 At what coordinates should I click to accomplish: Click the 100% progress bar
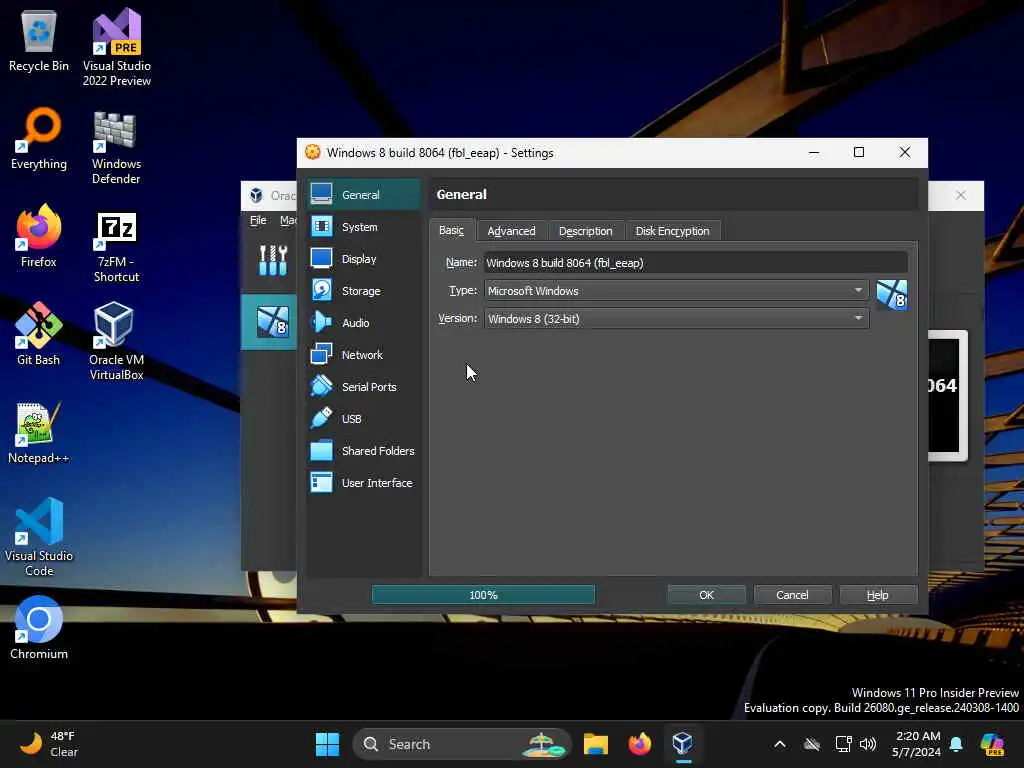[483, 595]
